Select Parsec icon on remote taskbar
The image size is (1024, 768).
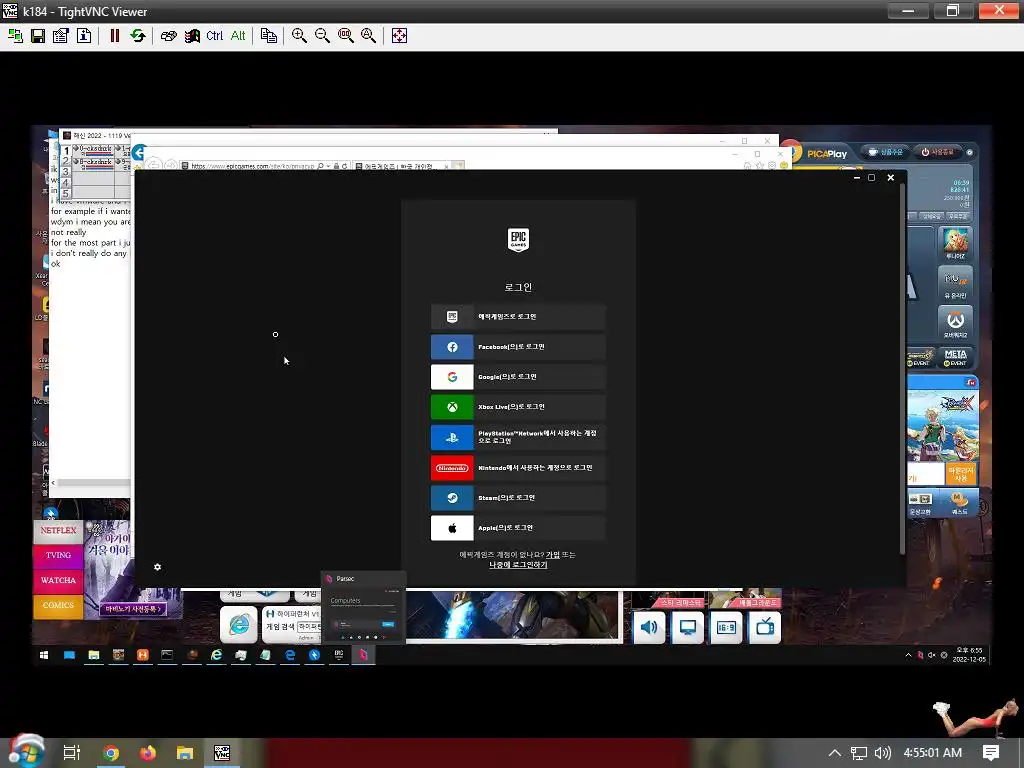(x=363, y=654)
